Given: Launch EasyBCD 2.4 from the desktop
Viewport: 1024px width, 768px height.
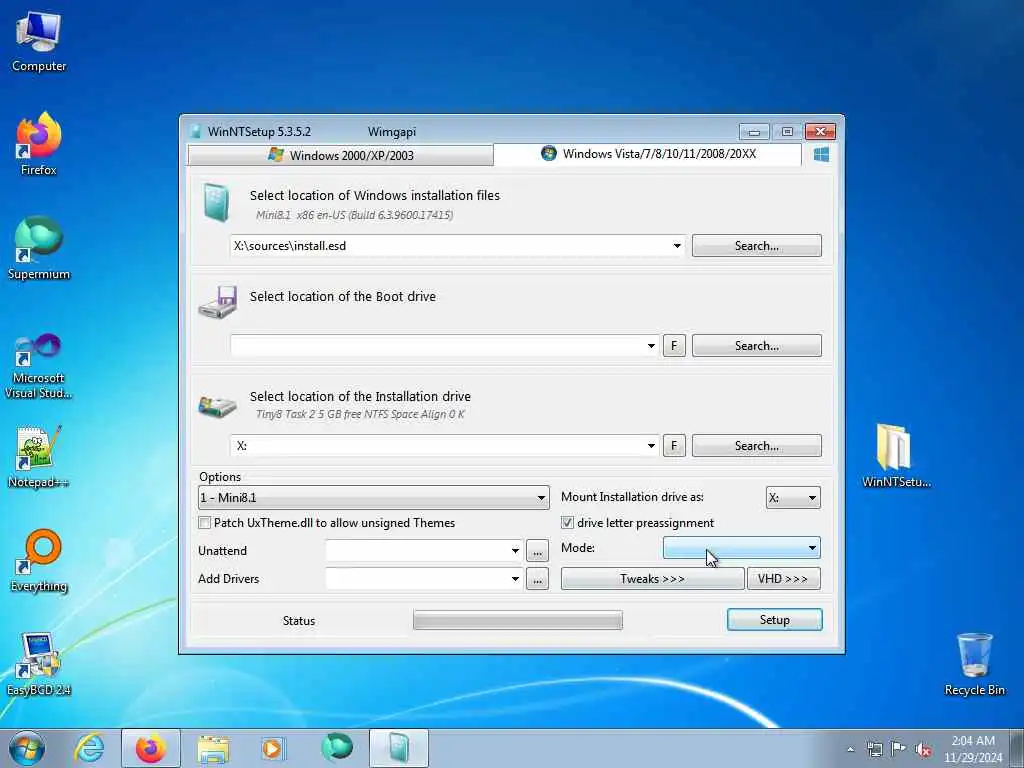Looking at the screenshot, I should [x=39, y=664].
